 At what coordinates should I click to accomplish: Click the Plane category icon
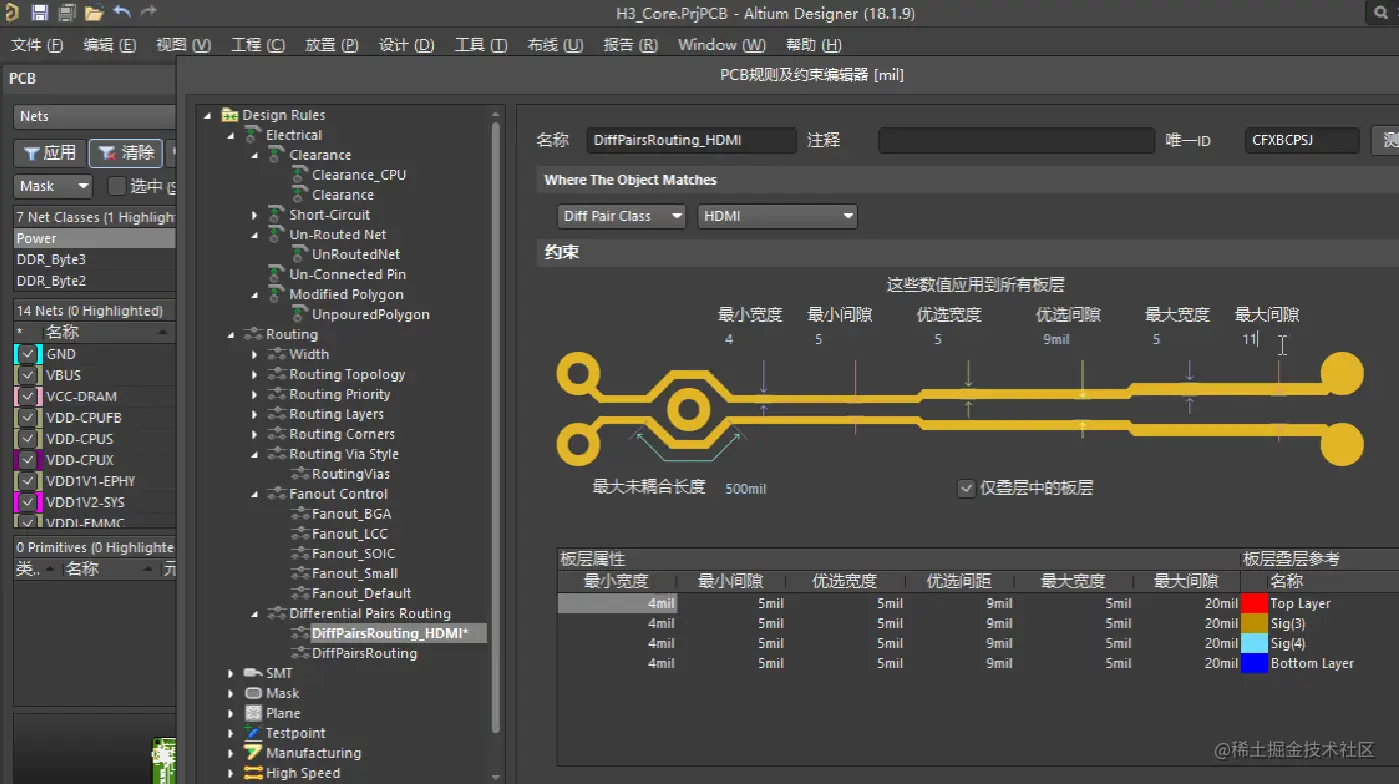click(x=253, y=713)
